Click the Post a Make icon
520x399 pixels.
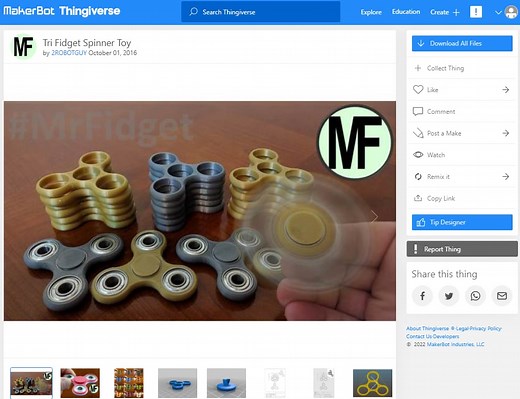(x=418, y=133)
